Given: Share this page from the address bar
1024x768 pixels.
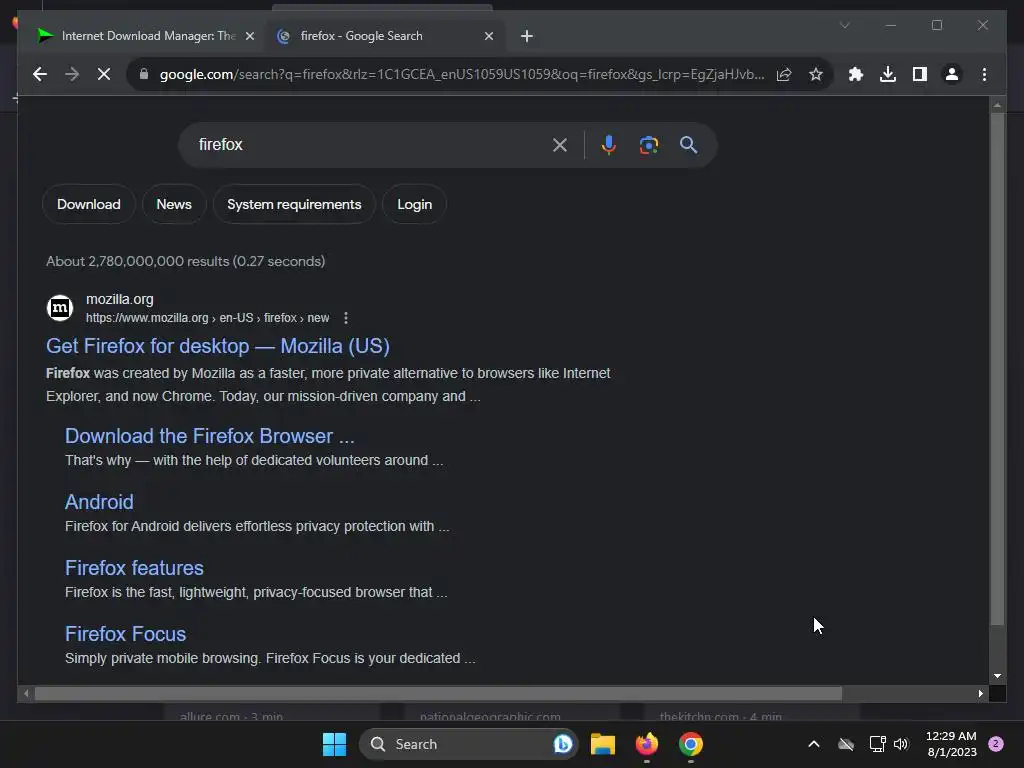Looking at the screenshot, I should pyautogui.click(x=784, y=74).
